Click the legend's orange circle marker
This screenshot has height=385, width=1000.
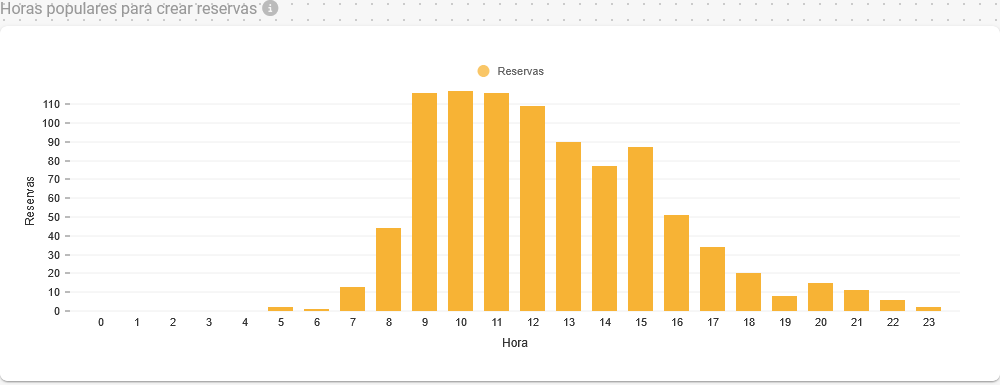tap(483, 71)
